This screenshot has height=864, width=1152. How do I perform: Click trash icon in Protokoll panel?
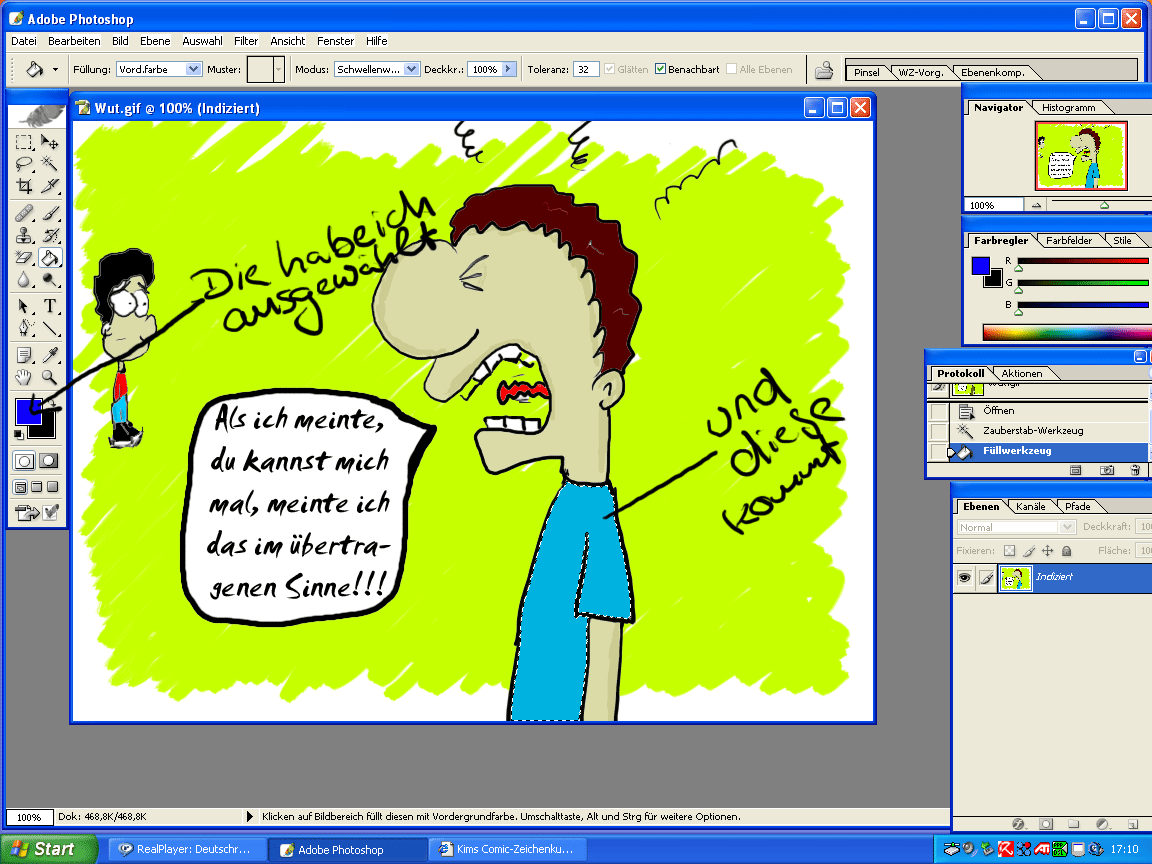1134,469
